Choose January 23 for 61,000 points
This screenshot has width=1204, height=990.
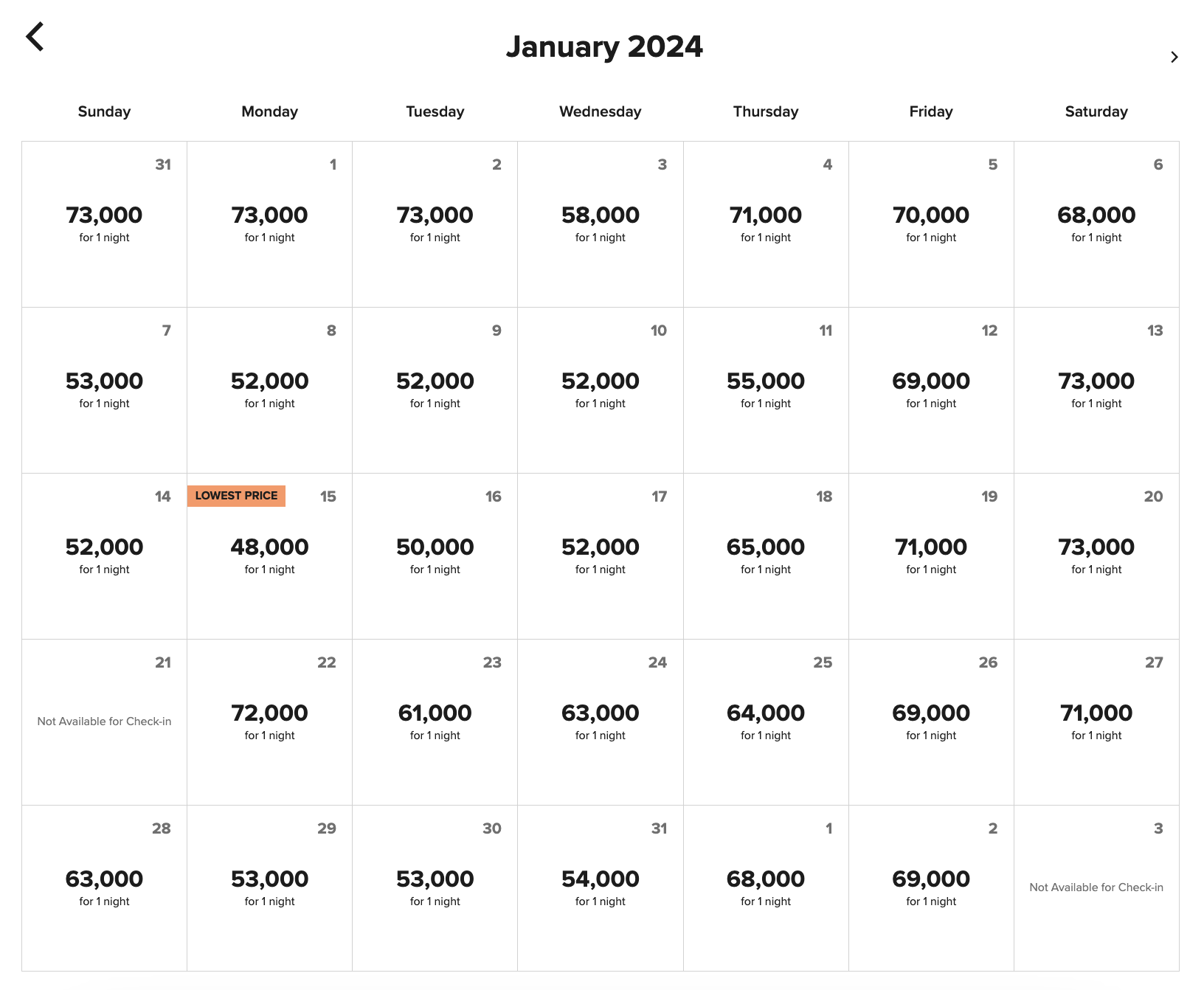click(x=435, y=721)
